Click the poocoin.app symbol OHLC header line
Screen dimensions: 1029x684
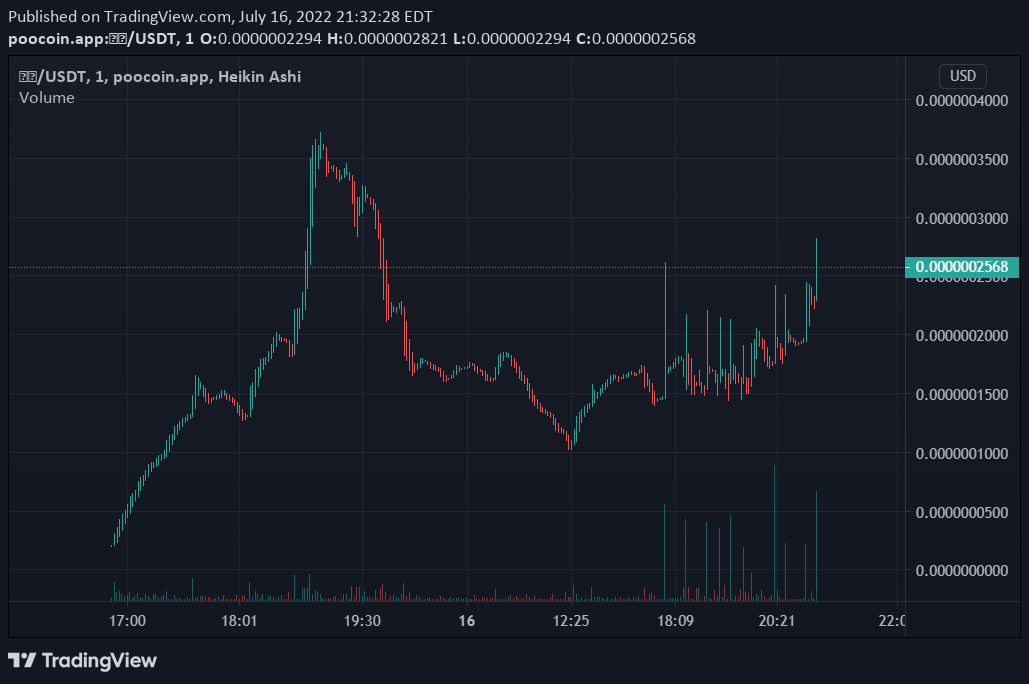pos(352,39)
